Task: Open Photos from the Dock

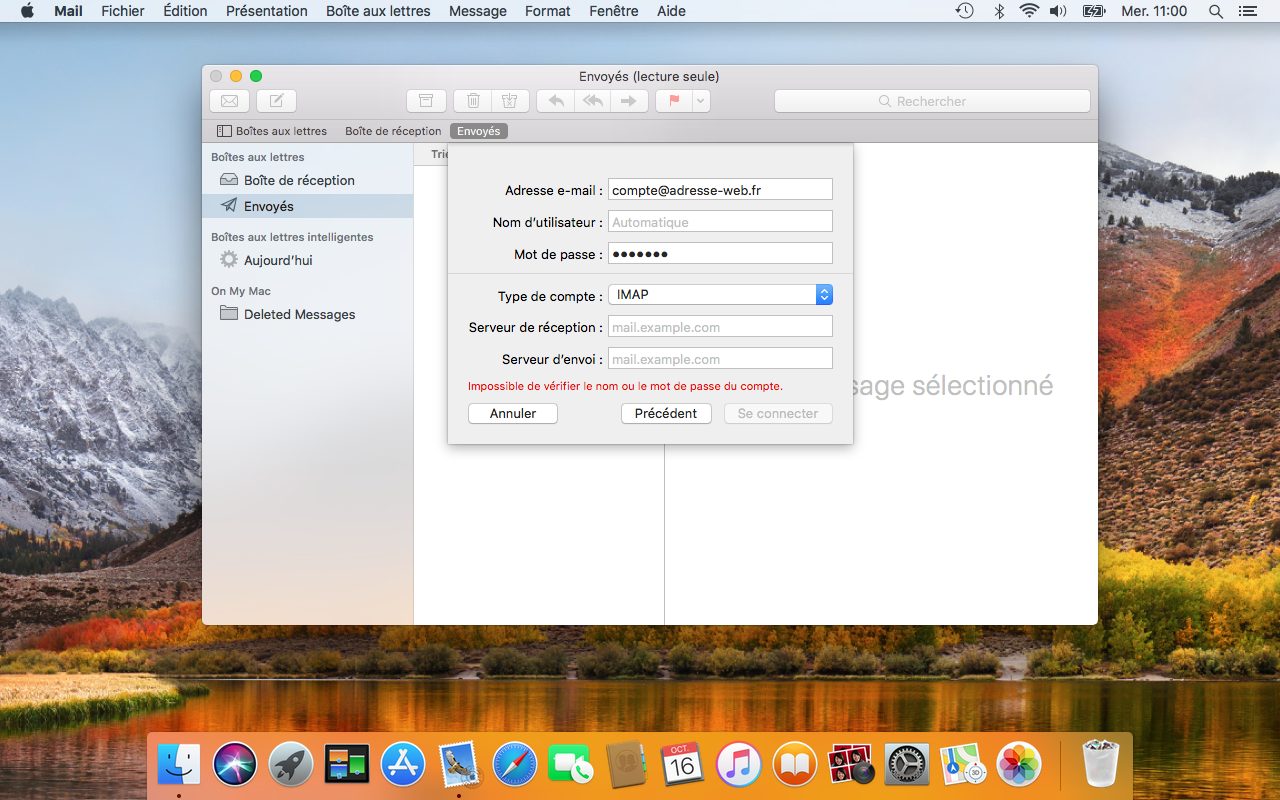Action: (1019, 765)
